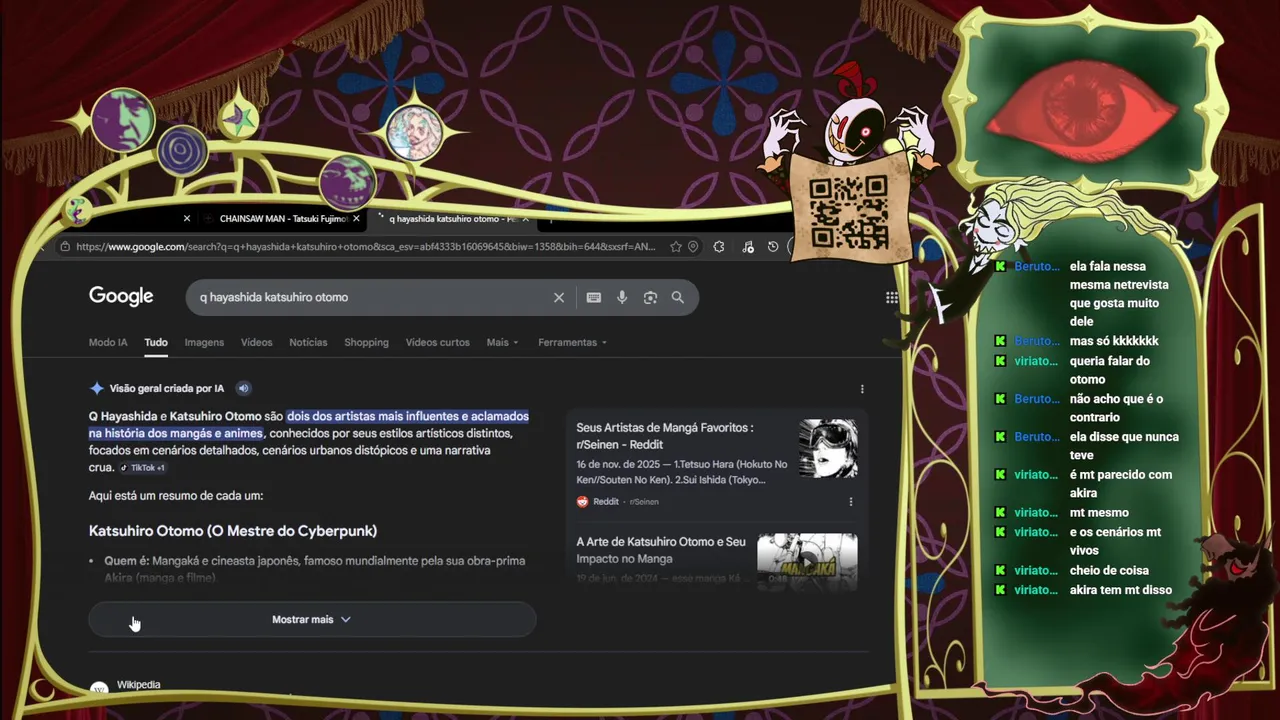Open options for the Reddit r/Seinen result
This screenshot has width=1280, height=720.
[851, 502]
